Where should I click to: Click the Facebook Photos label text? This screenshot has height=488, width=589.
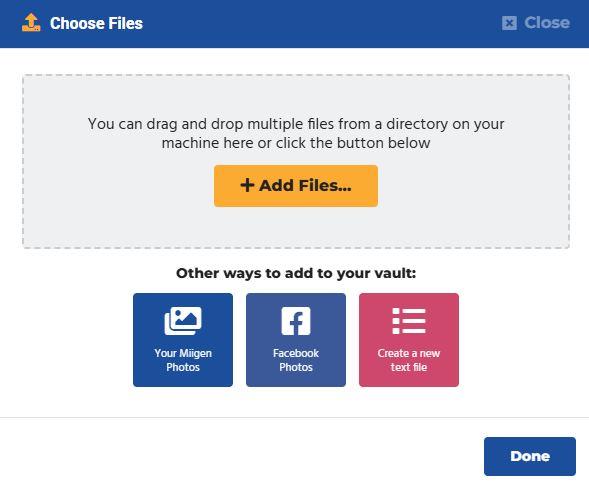296,360
